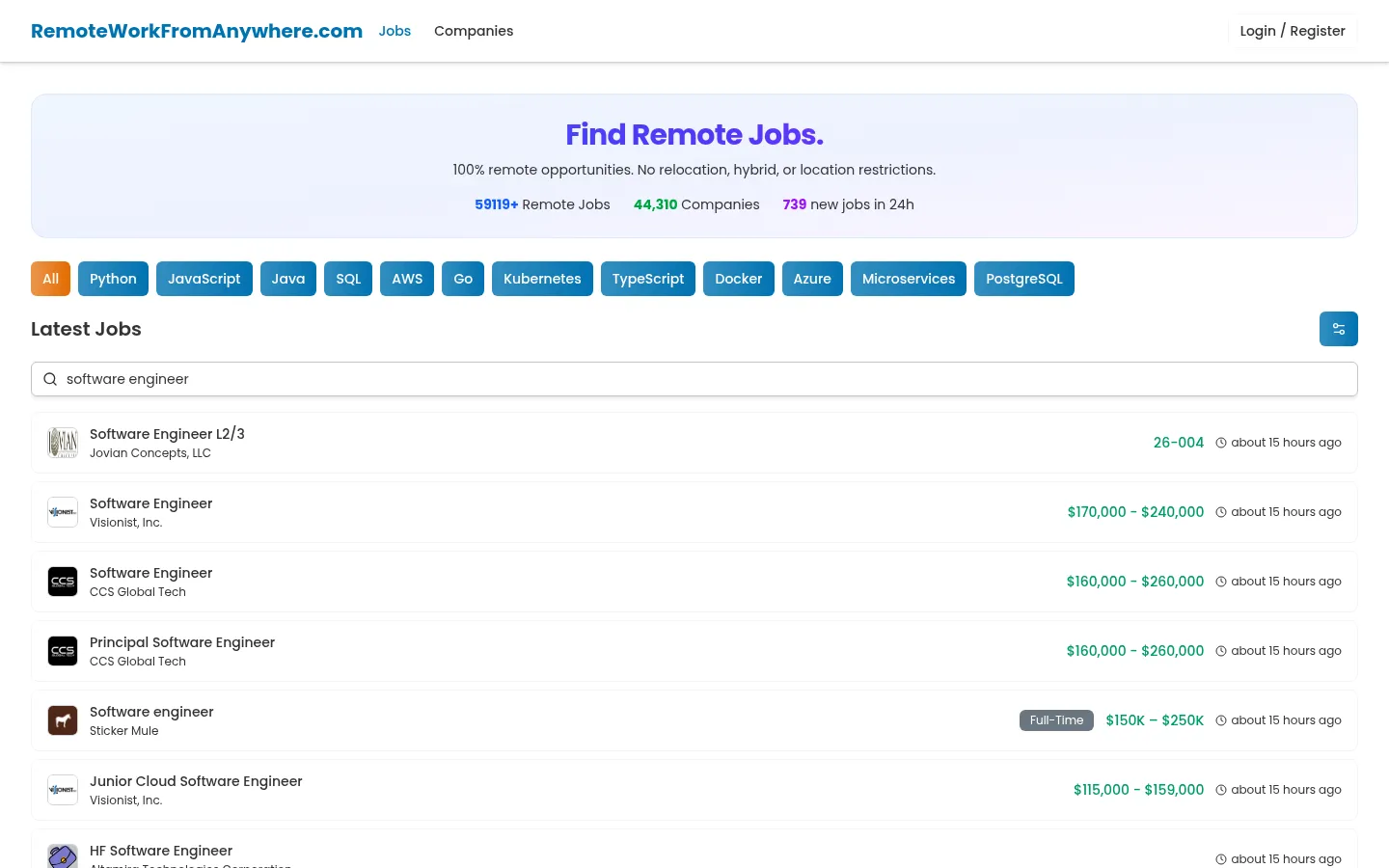Click the $170,000 - $240,000 salary text
Viewport: 1389px width, 868px height.
[x=1135, y=512]
